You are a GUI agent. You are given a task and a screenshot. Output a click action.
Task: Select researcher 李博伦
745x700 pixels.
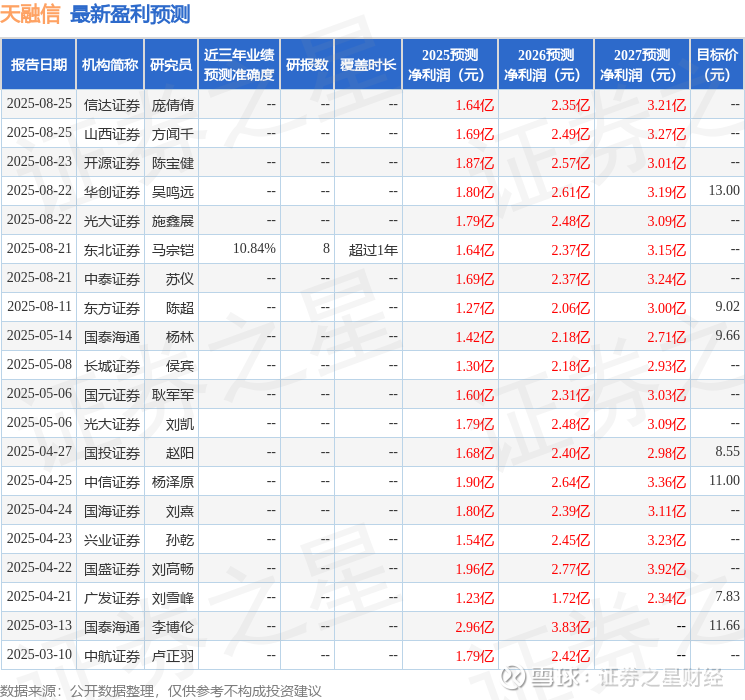[x=172, y=627]
